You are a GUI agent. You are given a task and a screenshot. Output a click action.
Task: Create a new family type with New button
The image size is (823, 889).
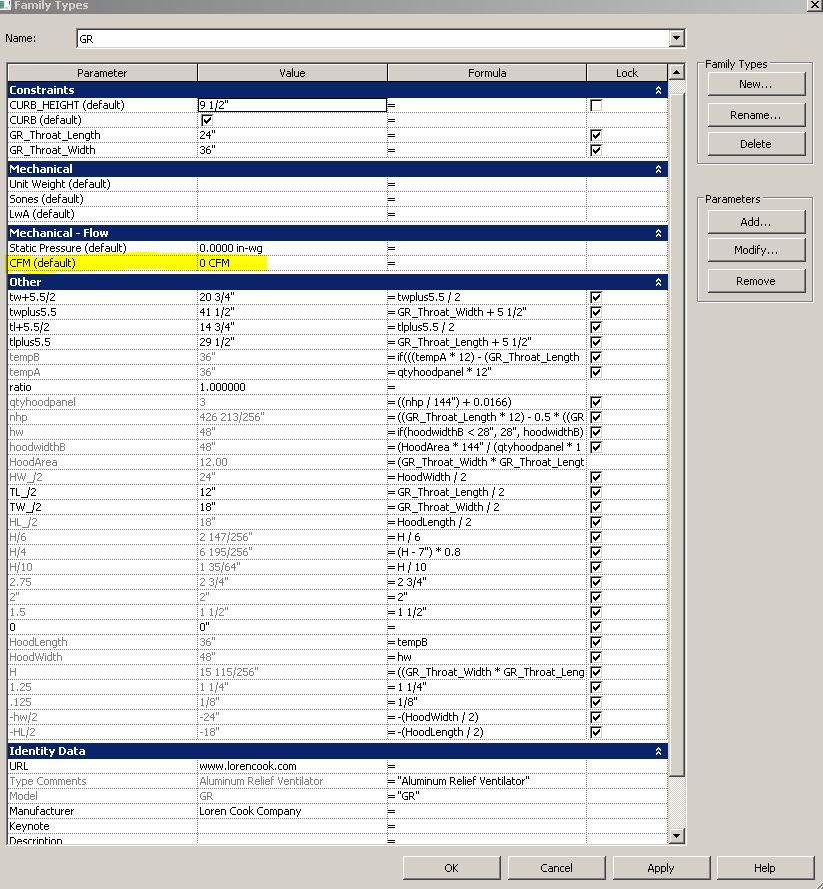click(x=755, y=83)
